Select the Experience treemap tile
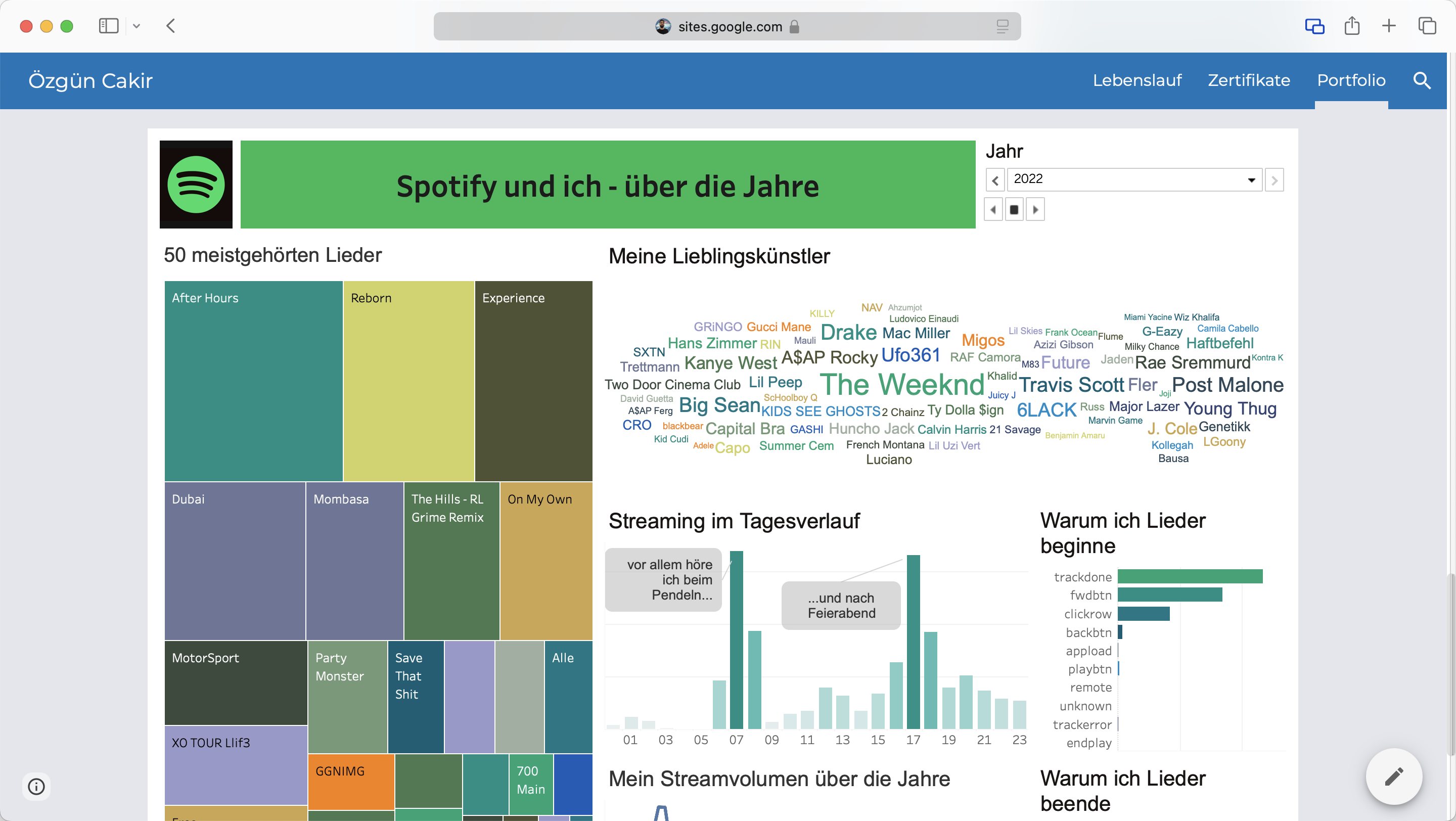This screenshot has width=1456, height=821. pyautogui.click(x=533, y=381)
